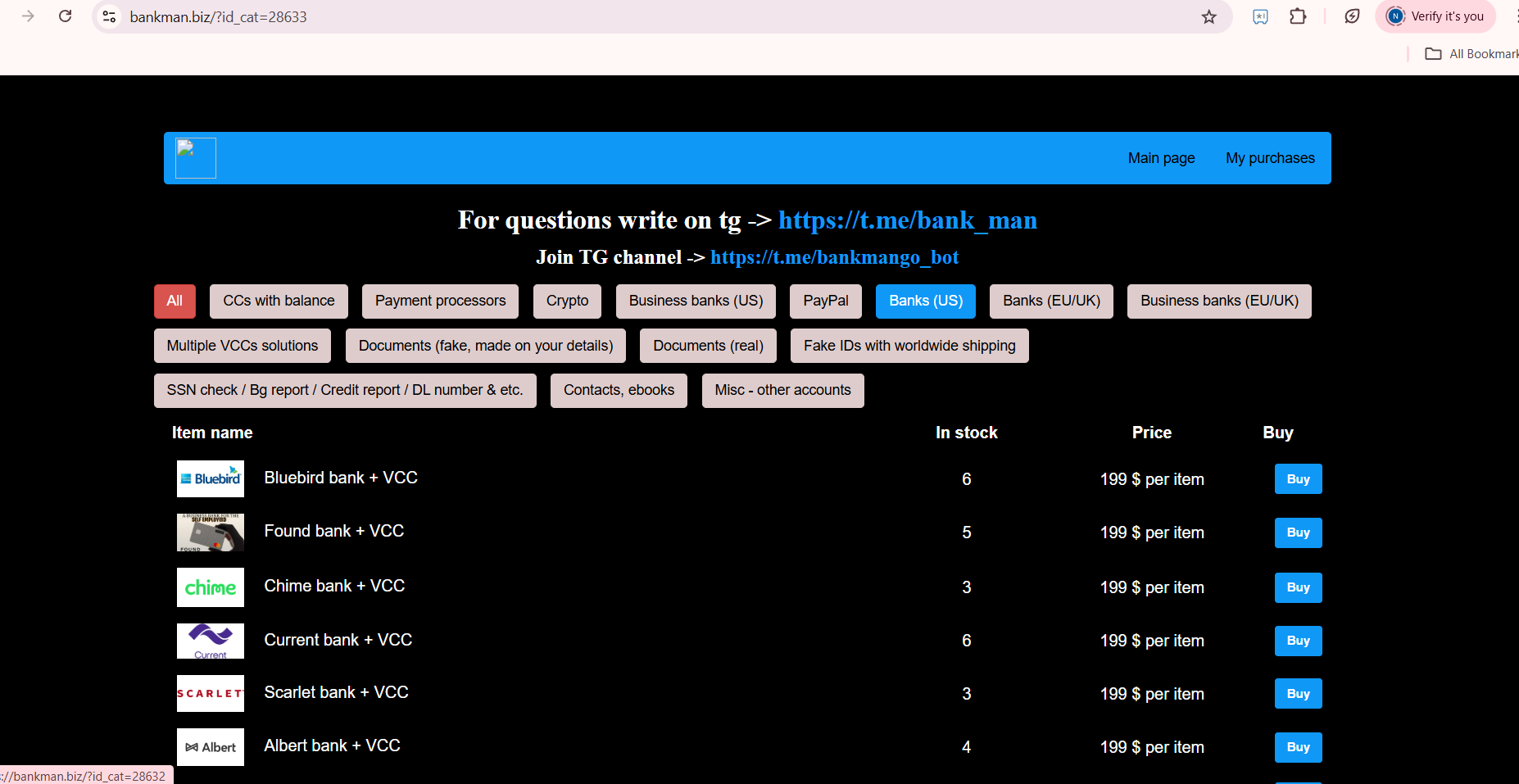The height and width of the screenshot is (784, 1519).
Task: Select Business banks (EU/UK) category
Action: coord(1219,301)
